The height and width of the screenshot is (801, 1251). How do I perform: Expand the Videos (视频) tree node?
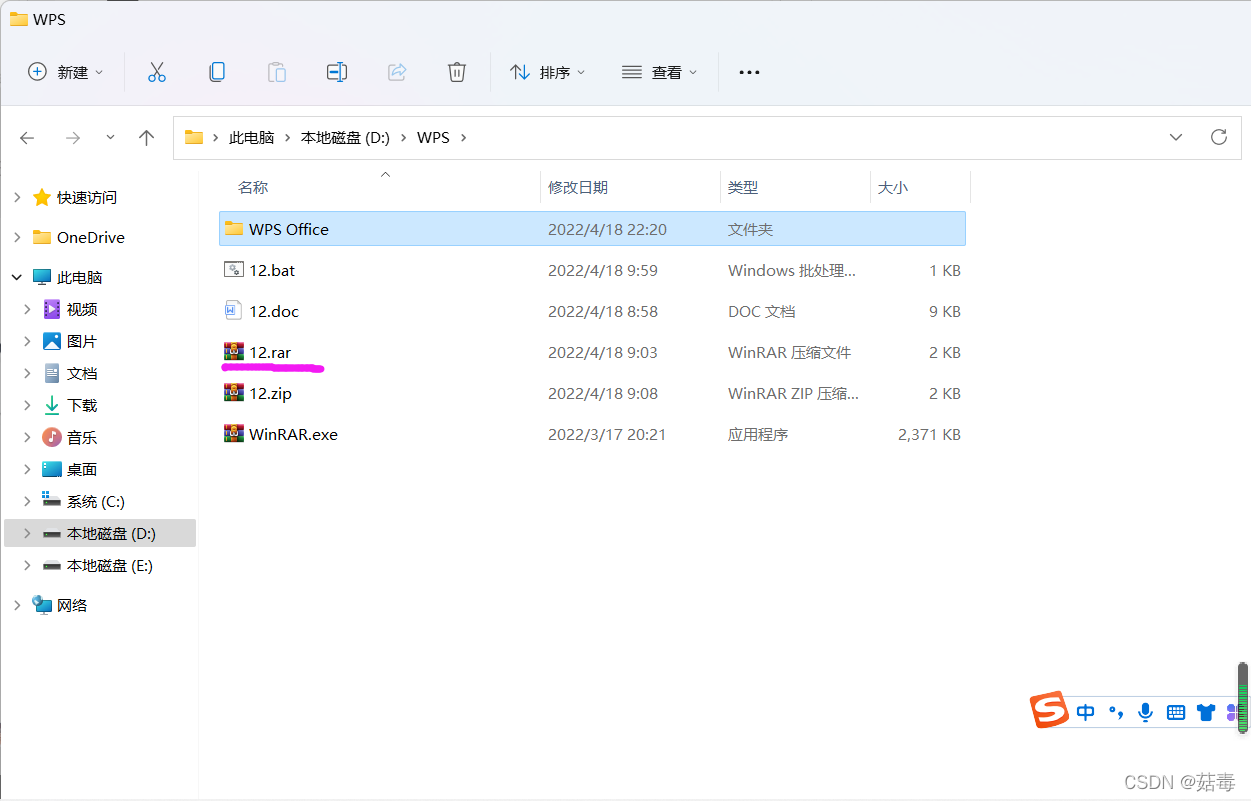[28, 310]
